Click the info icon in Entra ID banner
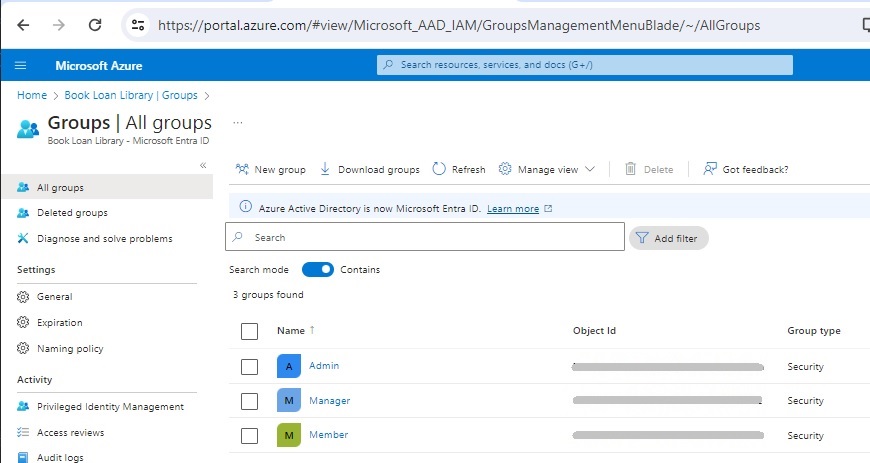Viewport: 870px width, 463px height. click(x=245, y=207)
